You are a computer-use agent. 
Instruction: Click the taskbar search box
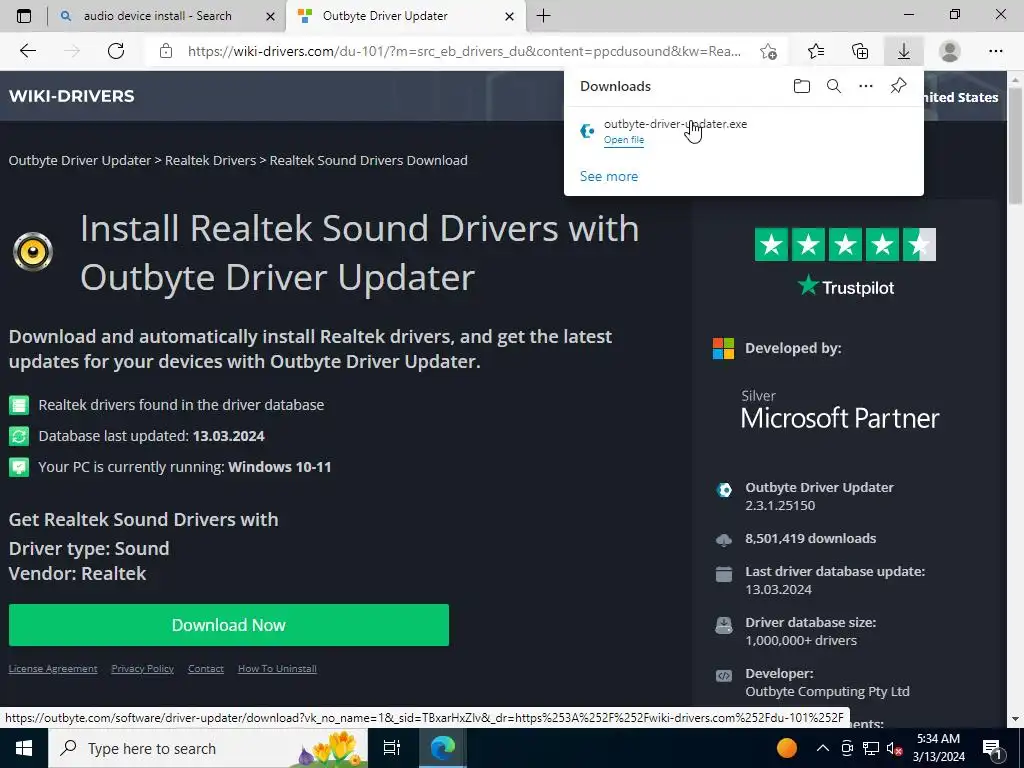(x=208, y=748)
